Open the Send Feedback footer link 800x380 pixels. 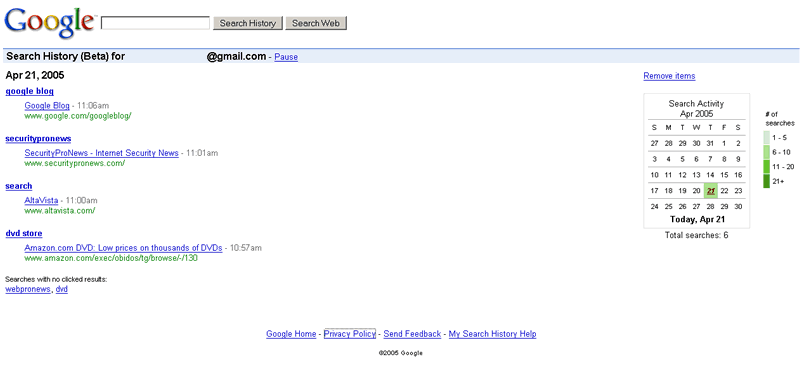tap(412, 334)
